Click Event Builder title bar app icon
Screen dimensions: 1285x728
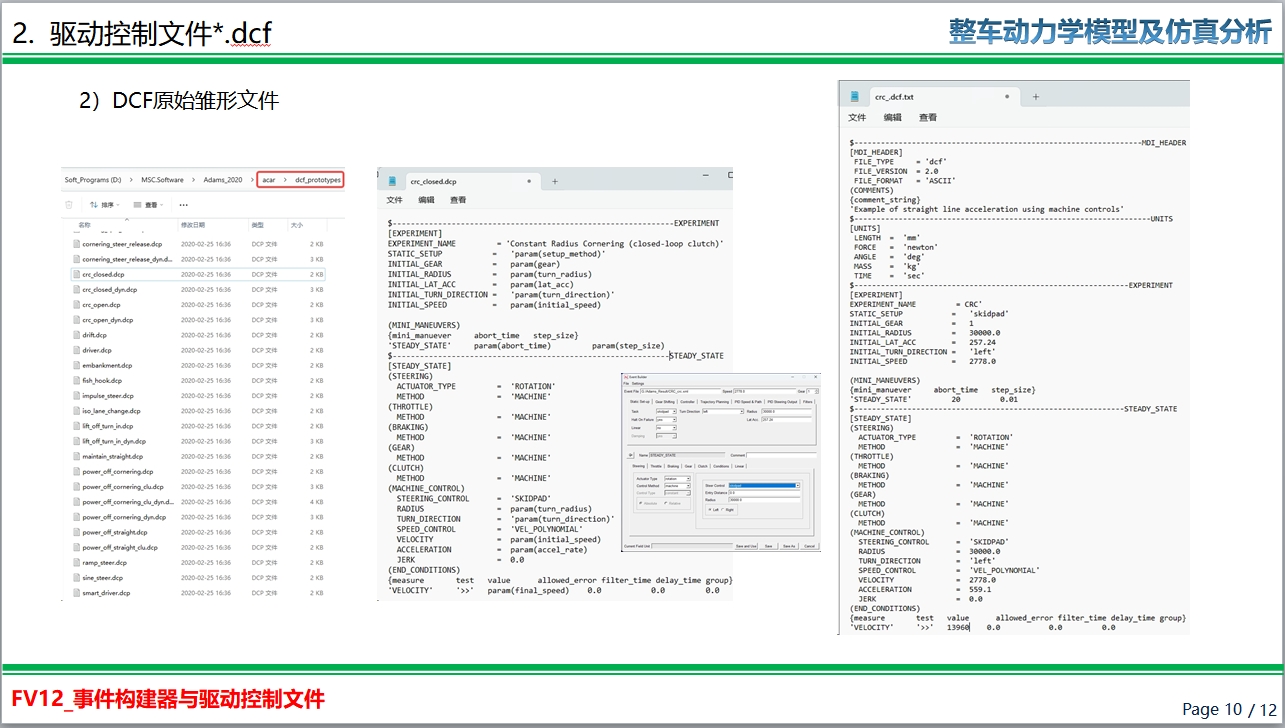coord(626,377)
